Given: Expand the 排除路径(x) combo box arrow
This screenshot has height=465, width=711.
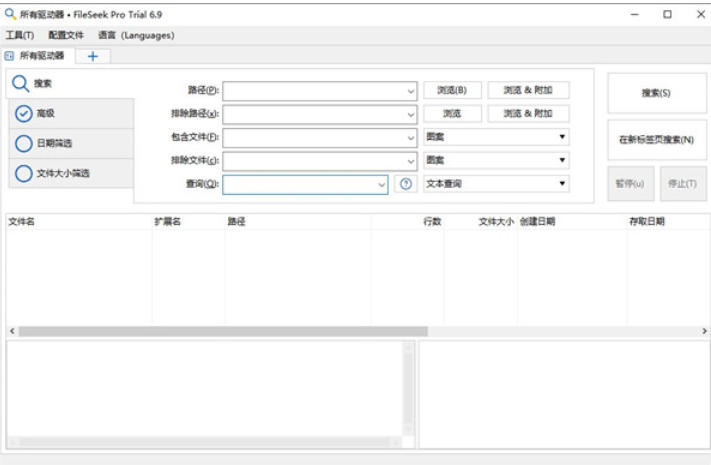Looking at the screenshot, I should 410,114.
